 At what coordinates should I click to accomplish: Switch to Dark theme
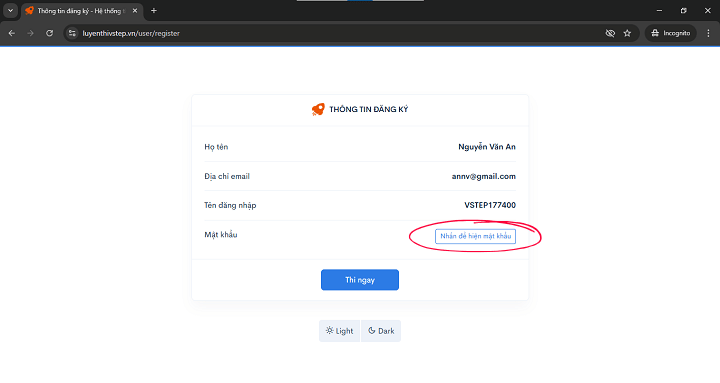pos(381,331)
